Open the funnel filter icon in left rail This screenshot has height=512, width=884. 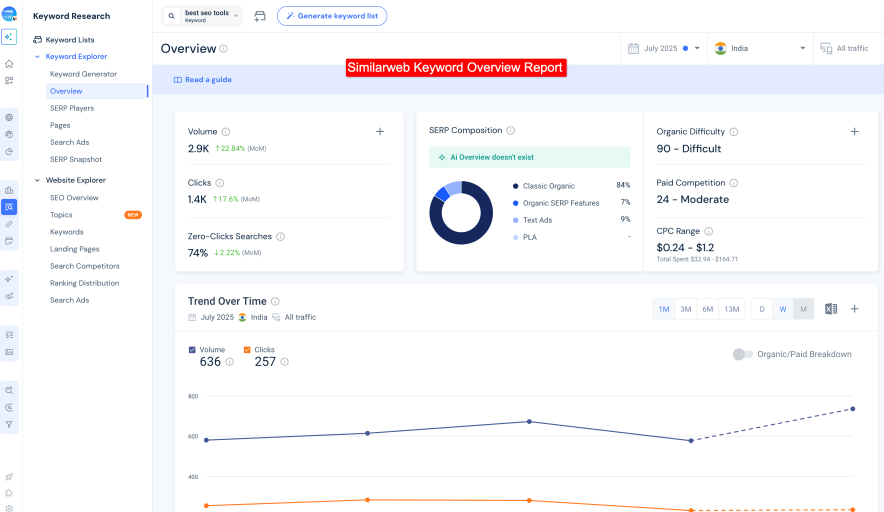(9, 425)
